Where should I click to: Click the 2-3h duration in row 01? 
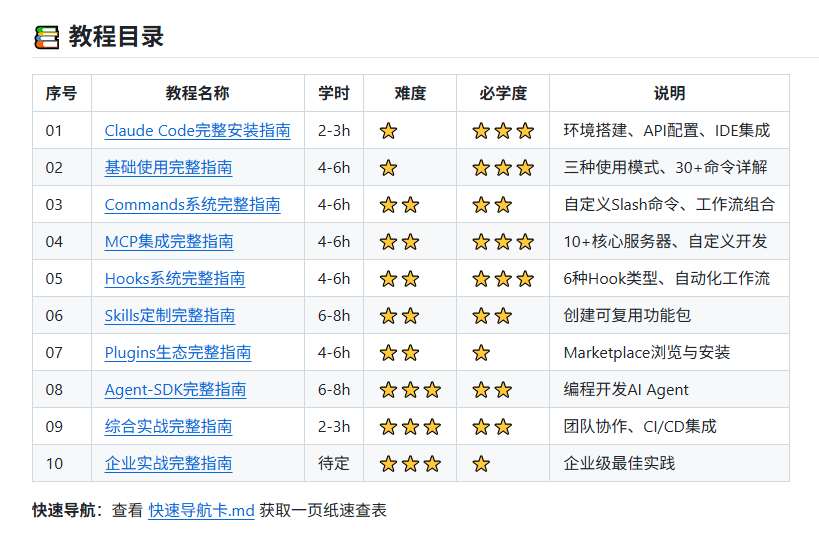coord(334,131)
